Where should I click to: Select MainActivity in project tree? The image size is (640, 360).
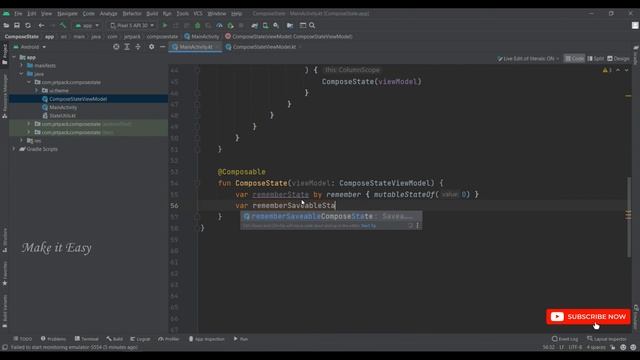click(x=62, y=107)
